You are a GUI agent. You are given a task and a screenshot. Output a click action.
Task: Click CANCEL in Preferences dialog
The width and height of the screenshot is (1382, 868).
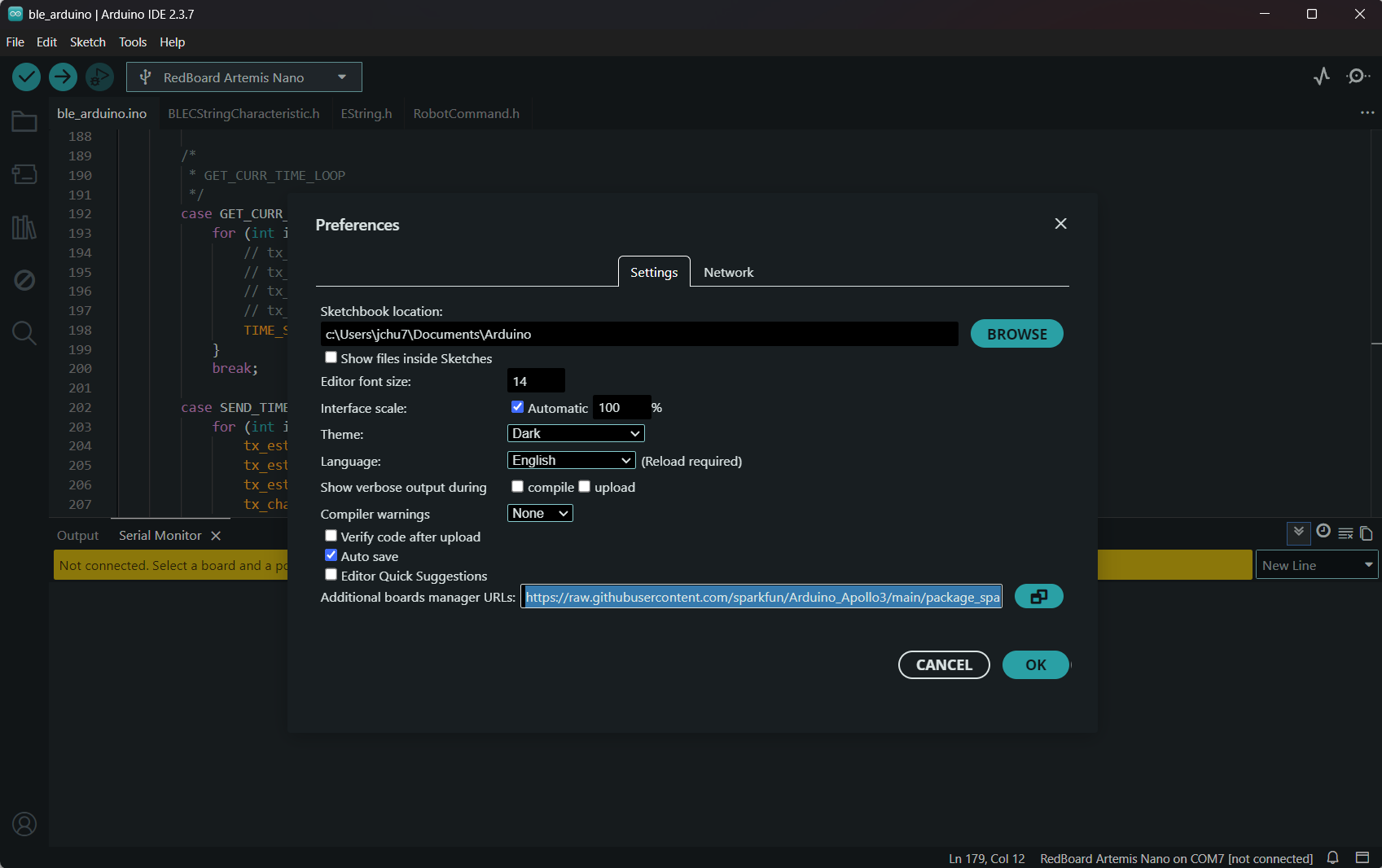[x=943, y=665]
